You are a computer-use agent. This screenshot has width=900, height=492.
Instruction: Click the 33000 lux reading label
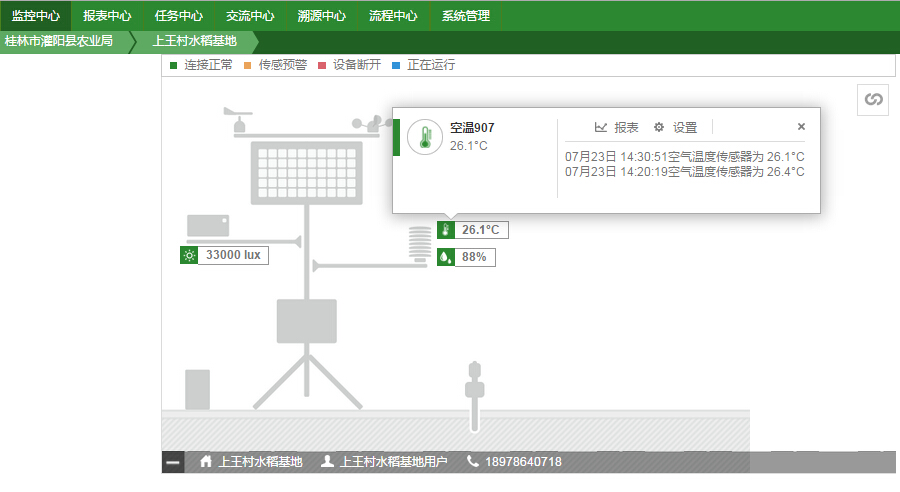[x=233, y=255]
